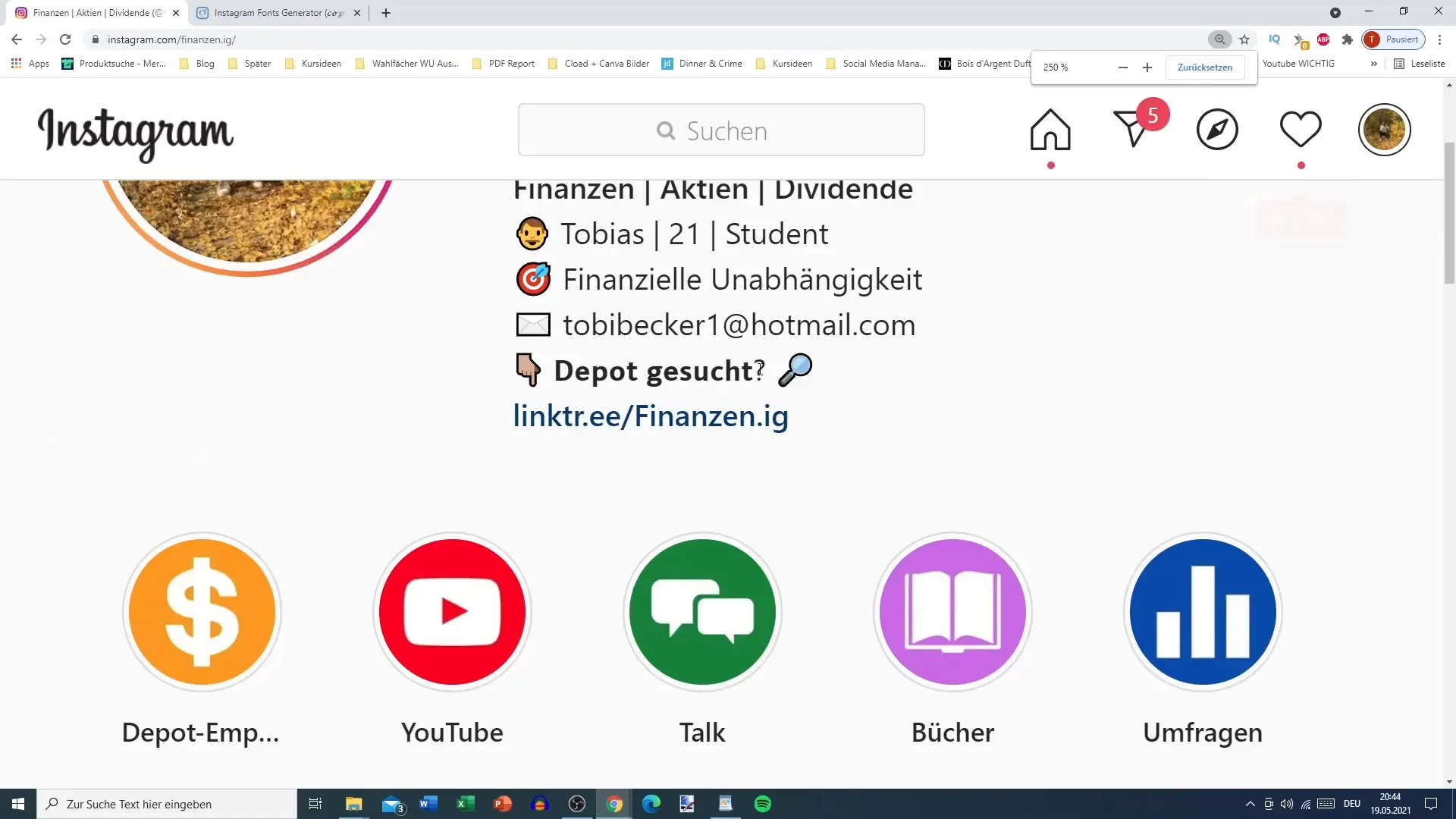
Task: Open Task View on taskbar
Action: click(315, 804)
